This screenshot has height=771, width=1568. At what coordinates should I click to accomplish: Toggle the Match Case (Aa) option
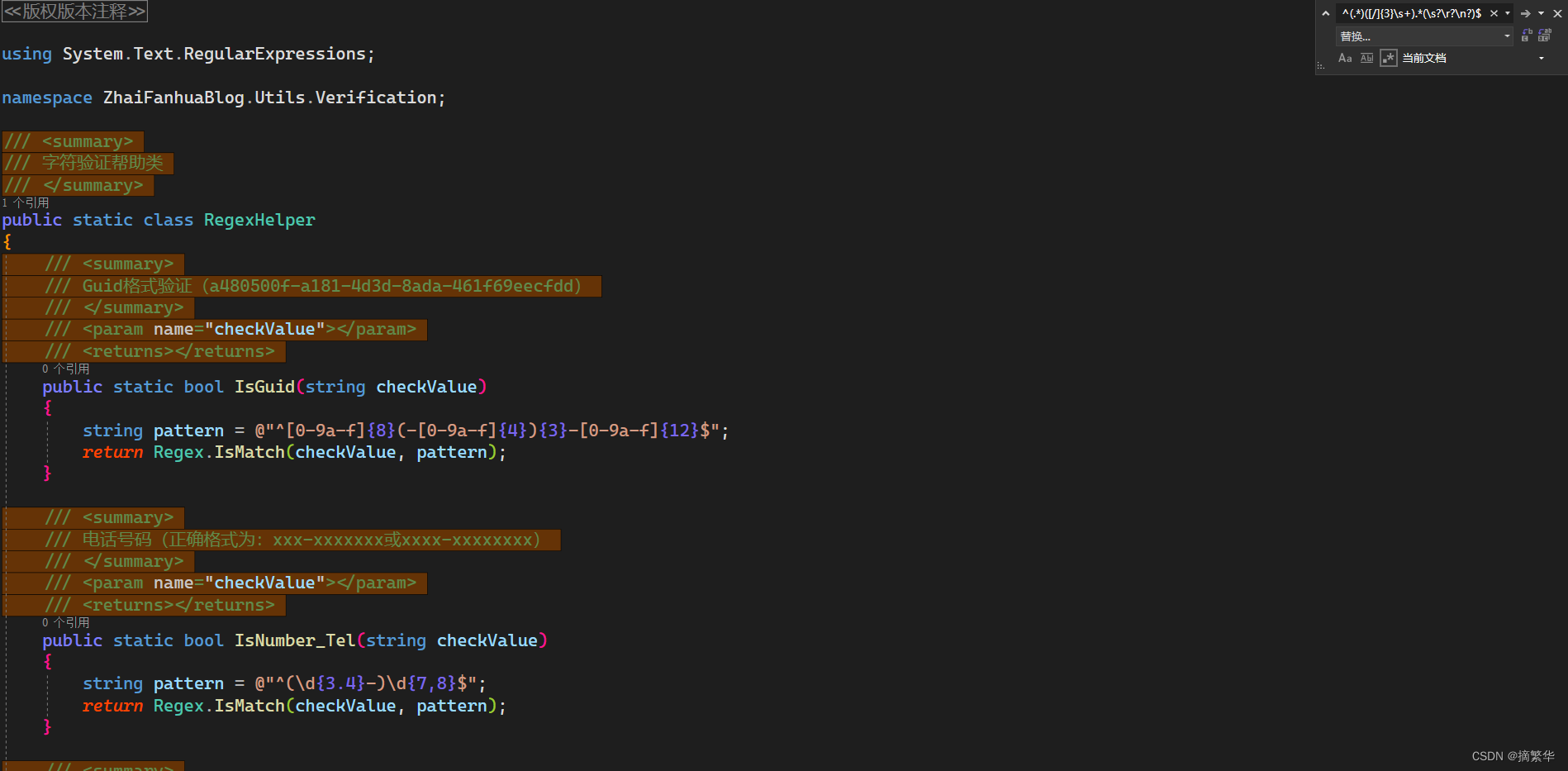pyautogui.click(x=1345, y=58)
